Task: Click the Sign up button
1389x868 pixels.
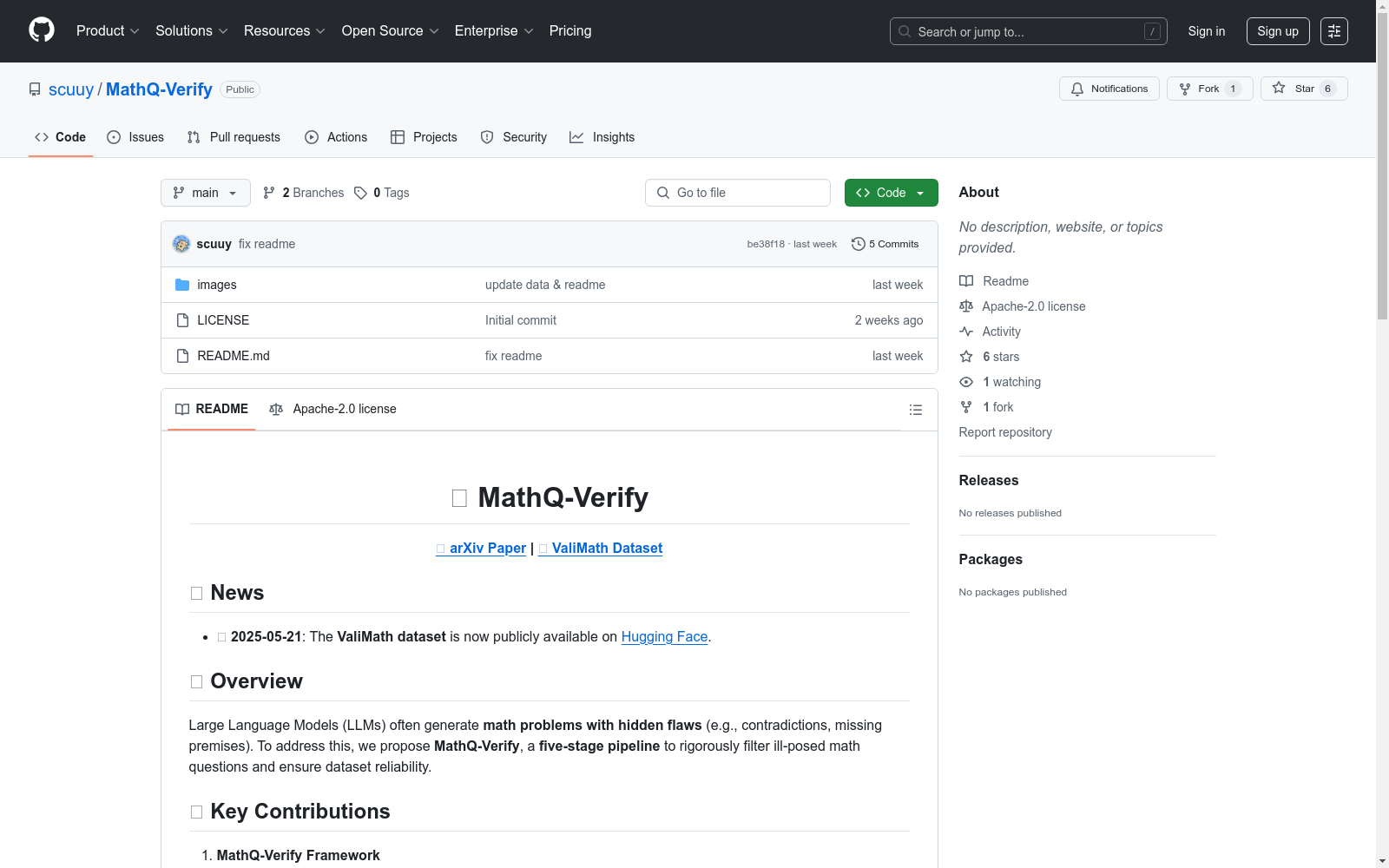Action: 1278,31
